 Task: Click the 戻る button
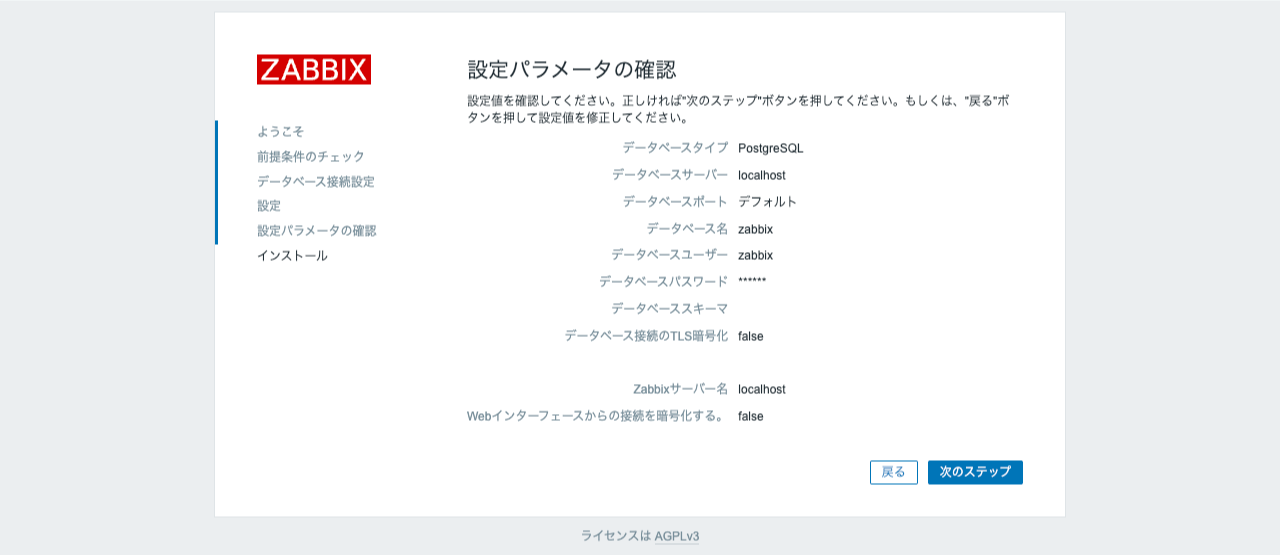[894, 472]
